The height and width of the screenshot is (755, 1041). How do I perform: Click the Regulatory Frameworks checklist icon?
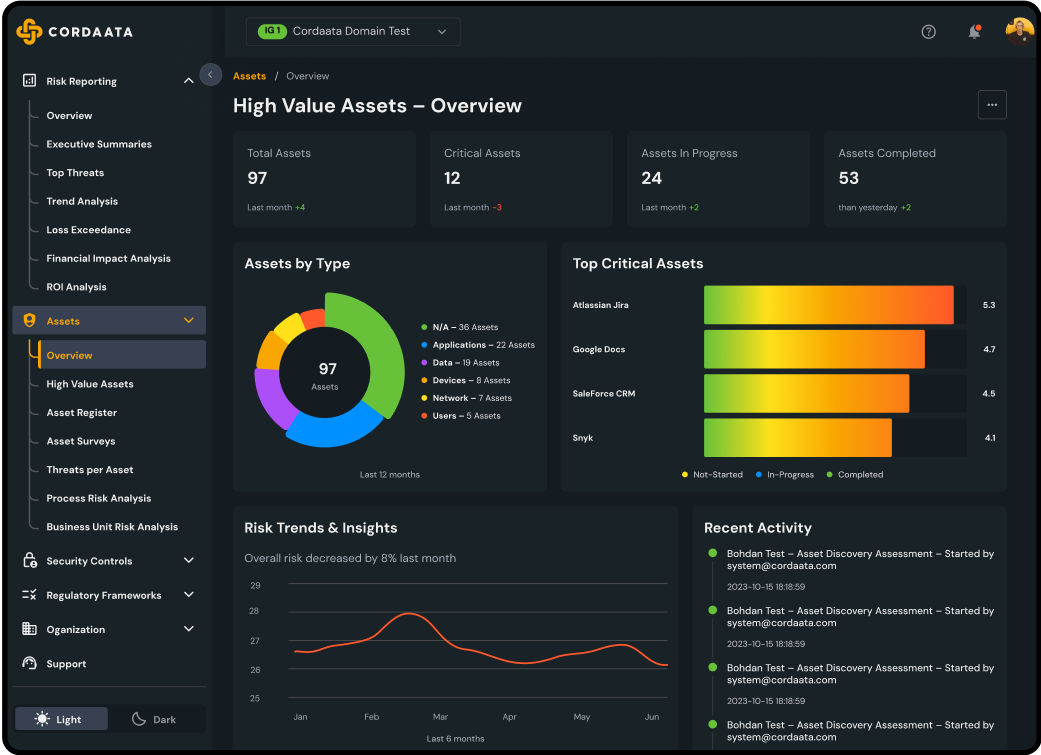click(x=29, y=595)
